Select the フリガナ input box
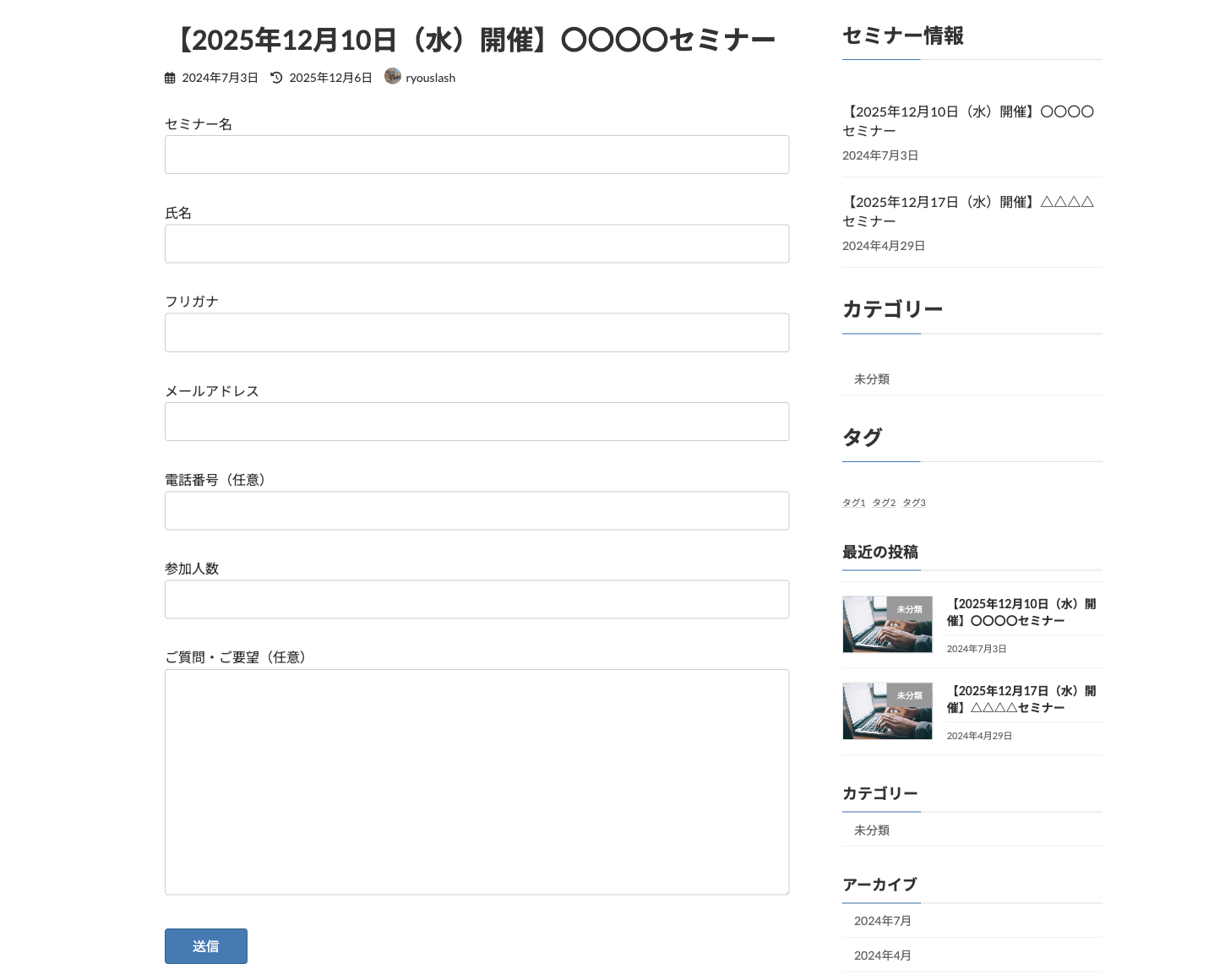 476,333
